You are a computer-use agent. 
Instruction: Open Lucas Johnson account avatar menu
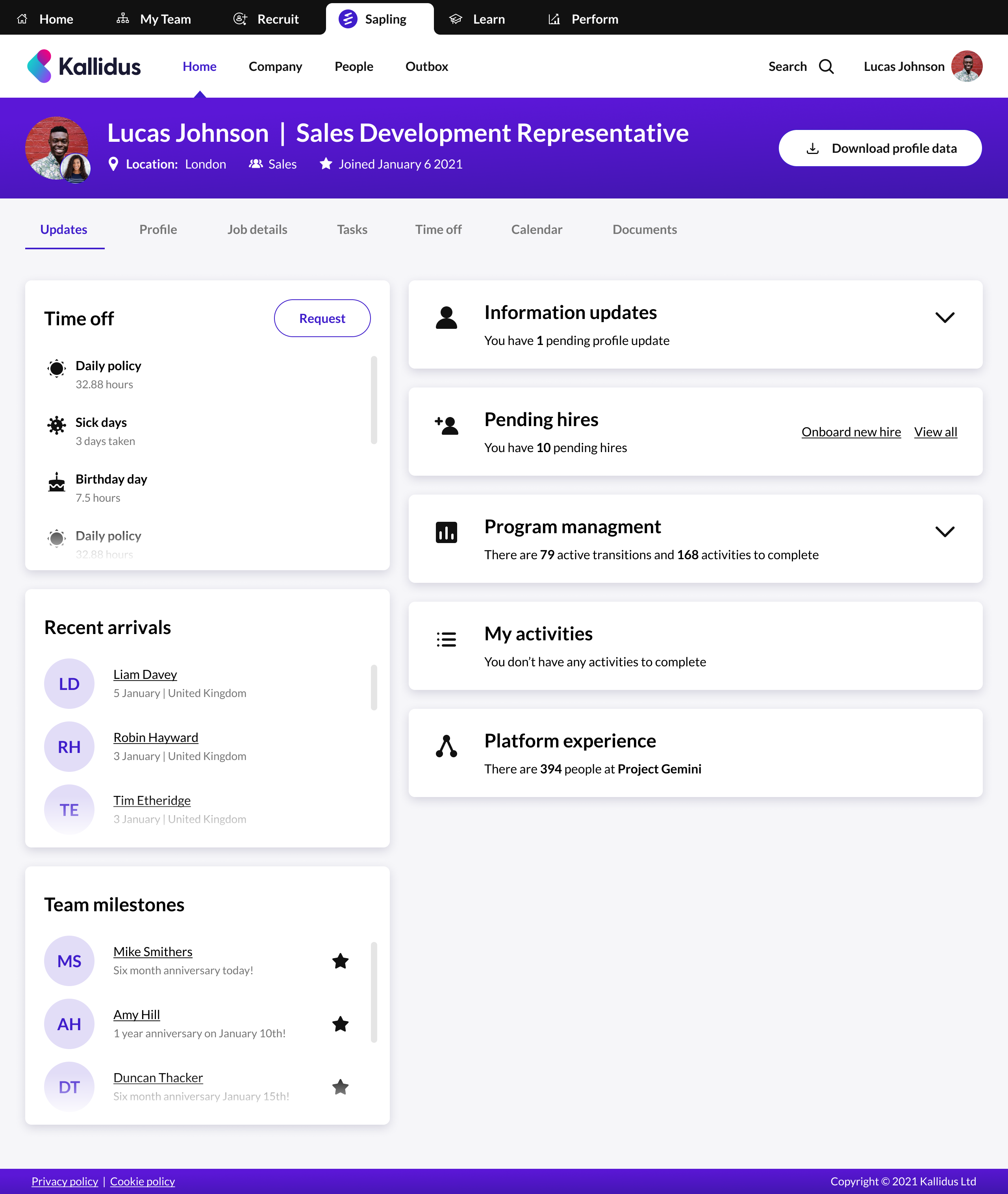coord(966,66)
